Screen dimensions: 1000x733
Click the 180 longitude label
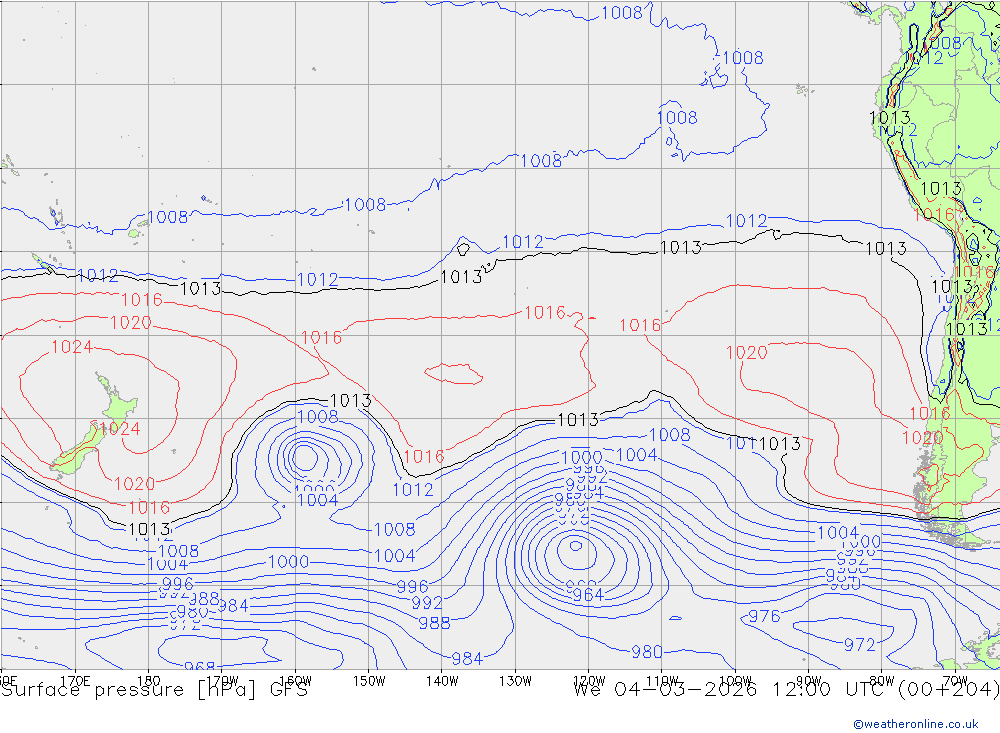pyautogui.click(x=149, y=681)
